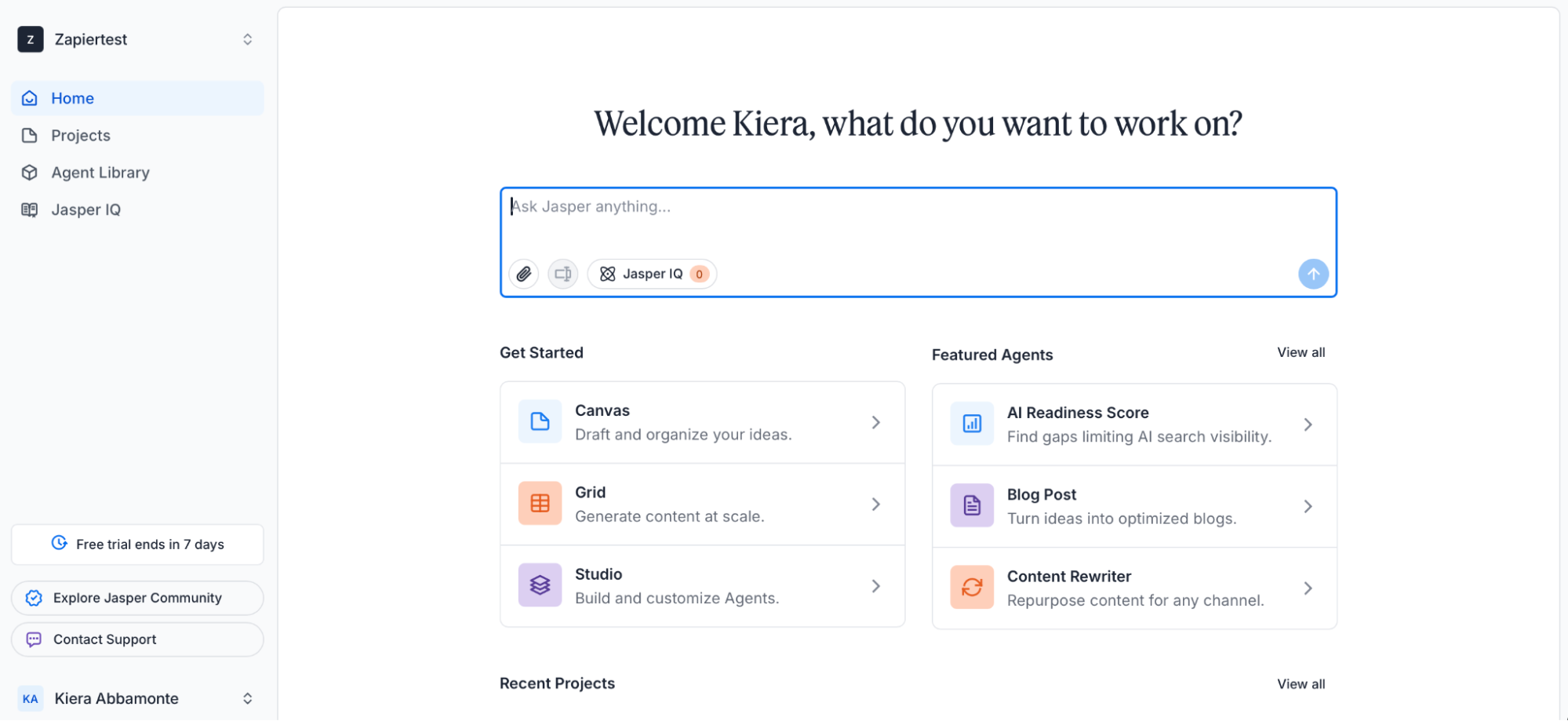
Task: Click the KA user avatar
Action: point(31,698)
